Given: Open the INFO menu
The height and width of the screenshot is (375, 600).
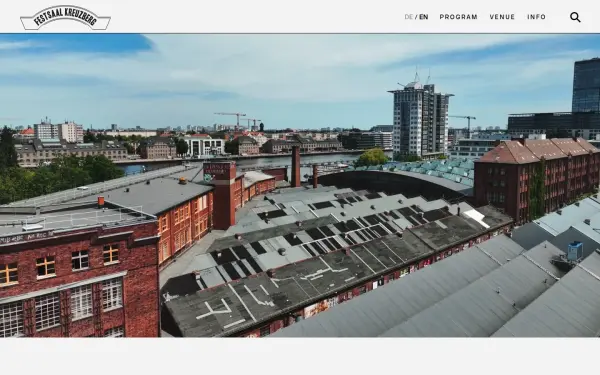Looking at the screenshot, I should coord(536,17).
